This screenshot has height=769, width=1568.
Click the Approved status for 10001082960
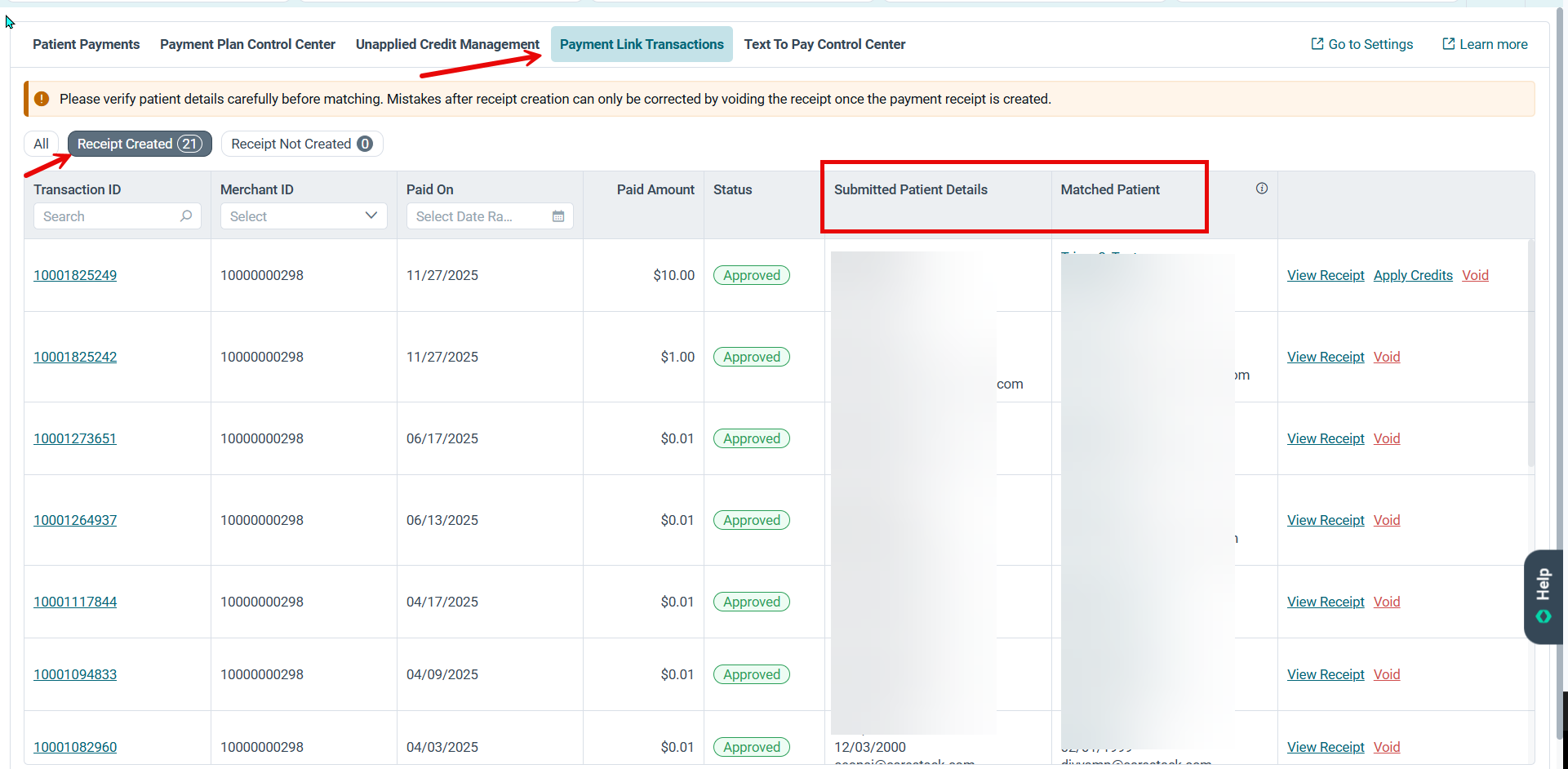tap(752, 747)
